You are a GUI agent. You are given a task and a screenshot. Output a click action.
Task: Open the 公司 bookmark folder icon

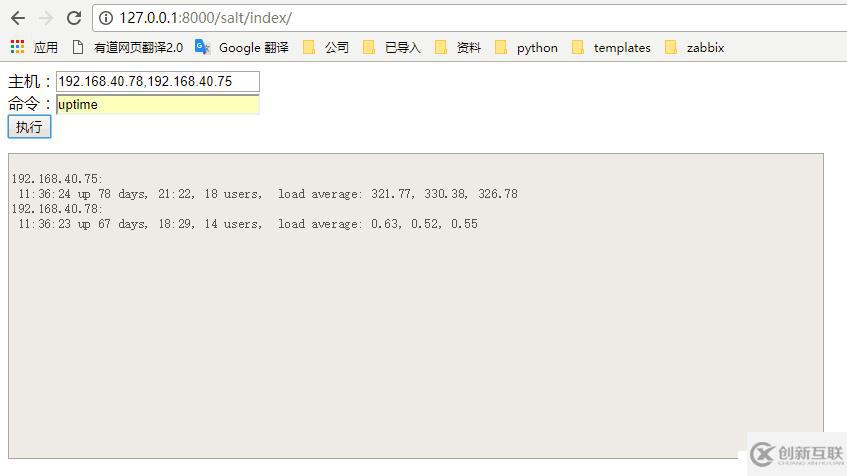309,48
